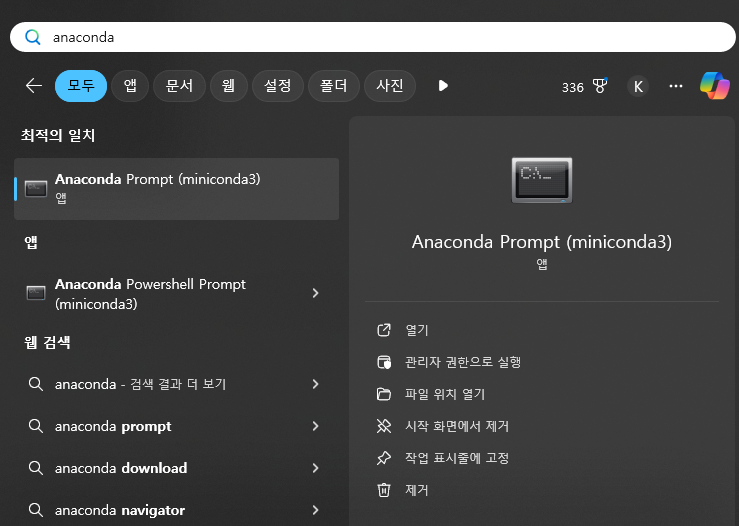Expand chevron for 'anaconda - 검색 결과 더 보기'
The image size is (739, 526).
(315, 384)
